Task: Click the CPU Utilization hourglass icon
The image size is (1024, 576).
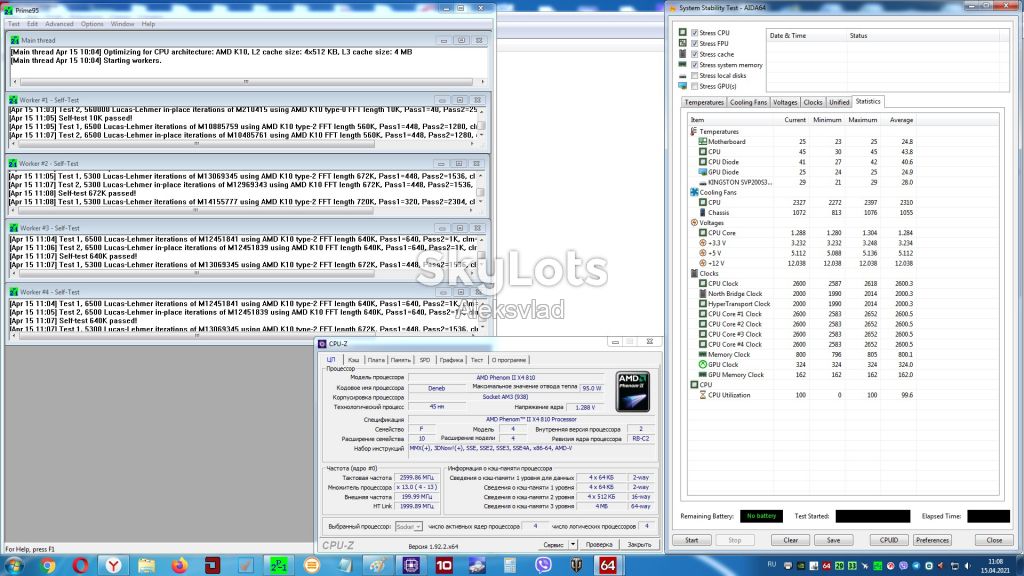Action: (x=703, y=395)
